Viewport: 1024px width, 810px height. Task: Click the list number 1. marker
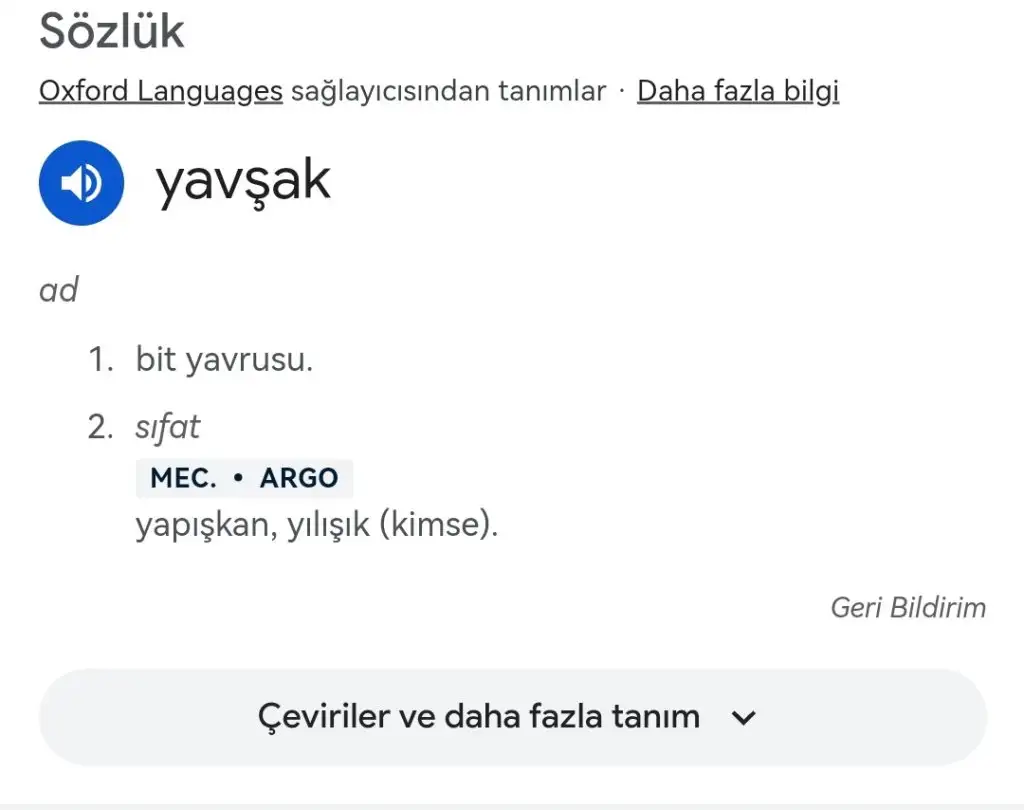point(102,360)
